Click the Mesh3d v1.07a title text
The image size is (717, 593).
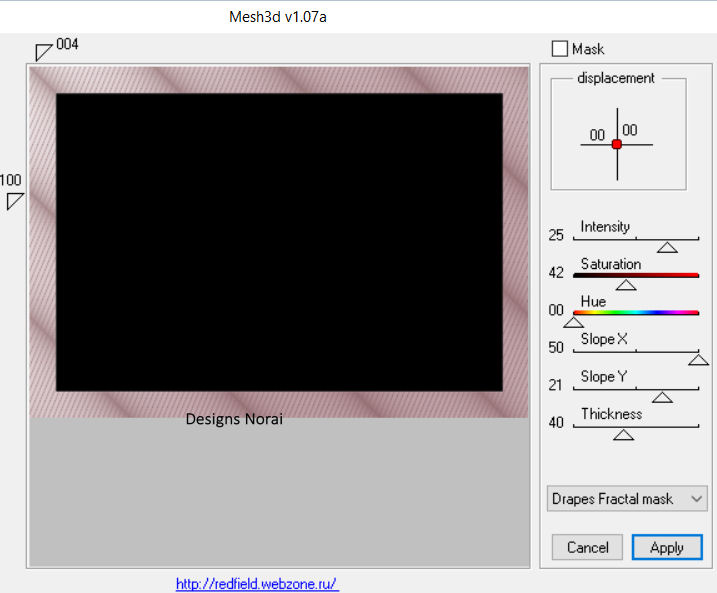[x=278, y=17]
